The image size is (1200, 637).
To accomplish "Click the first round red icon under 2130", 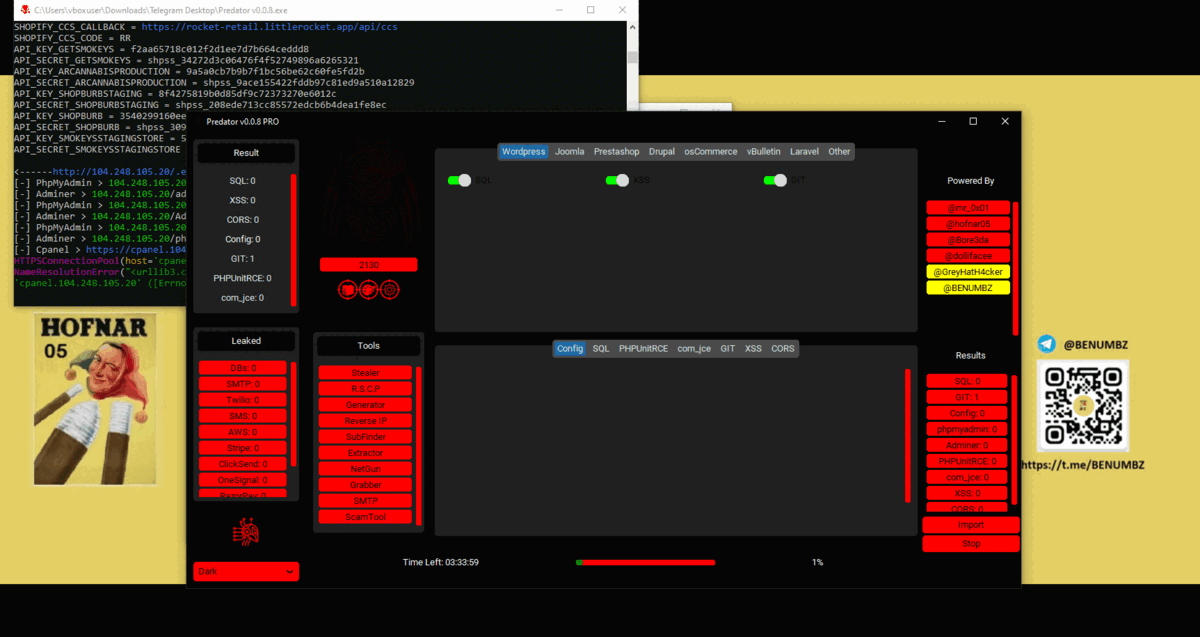I will click(348, 290).
